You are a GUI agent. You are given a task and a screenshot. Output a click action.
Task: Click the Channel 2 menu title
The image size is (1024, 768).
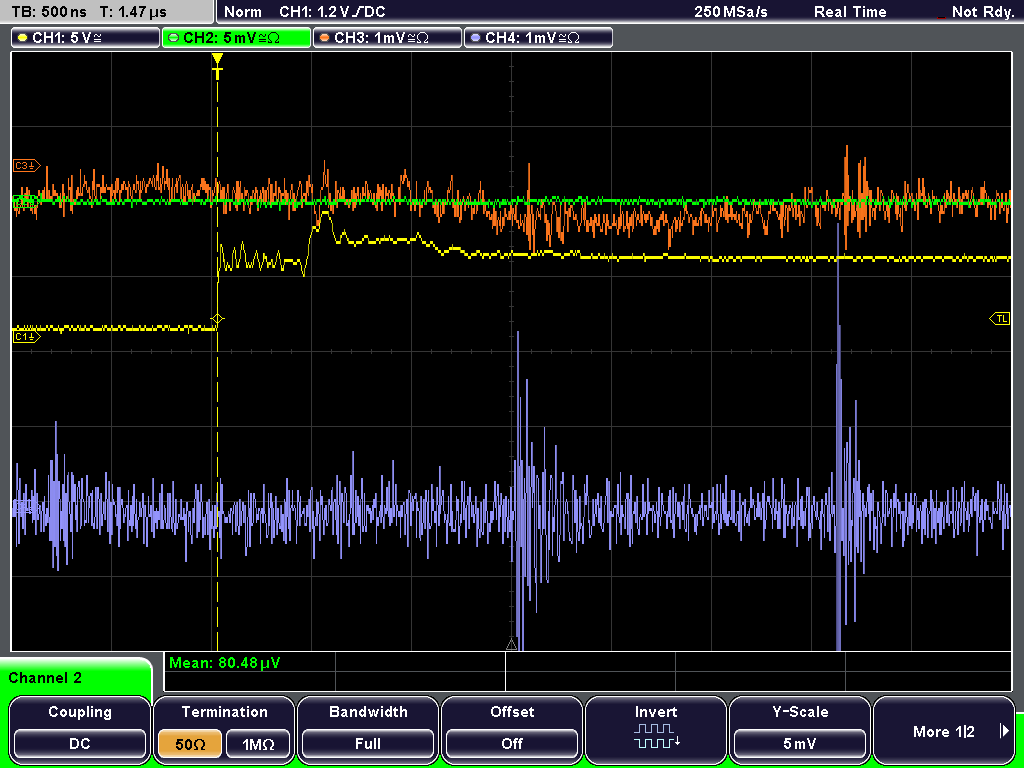[45, 678]
